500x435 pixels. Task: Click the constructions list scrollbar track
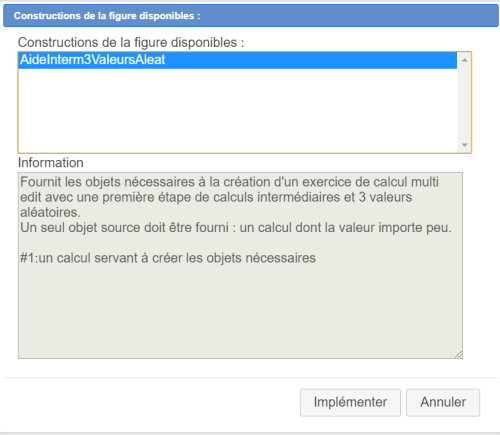coord(464,102)
